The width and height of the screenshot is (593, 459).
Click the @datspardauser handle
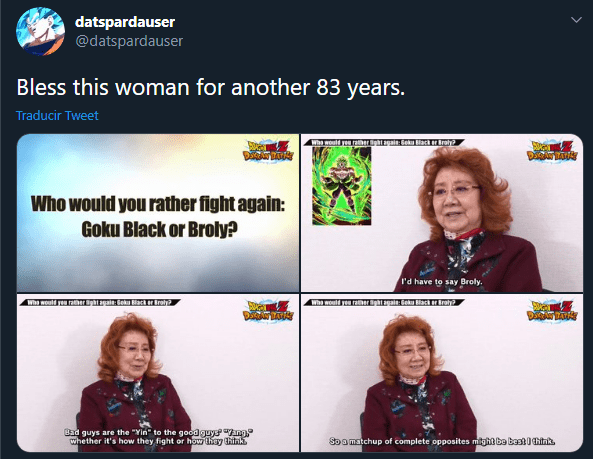[x=129, y=41]
